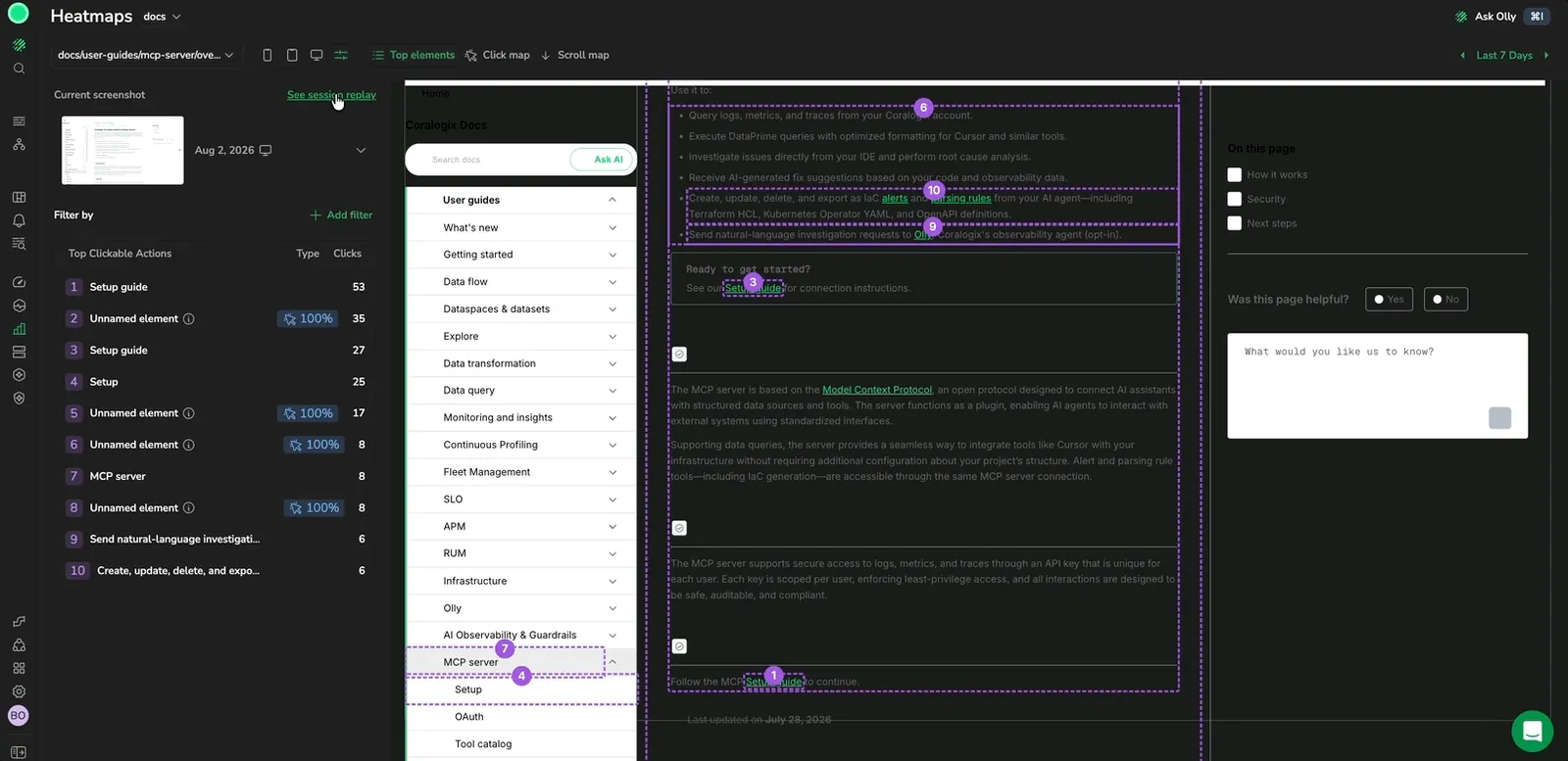1568x761 pixels.
Task: Show info for Unnamed element row 6
Action: click(189, 445)
